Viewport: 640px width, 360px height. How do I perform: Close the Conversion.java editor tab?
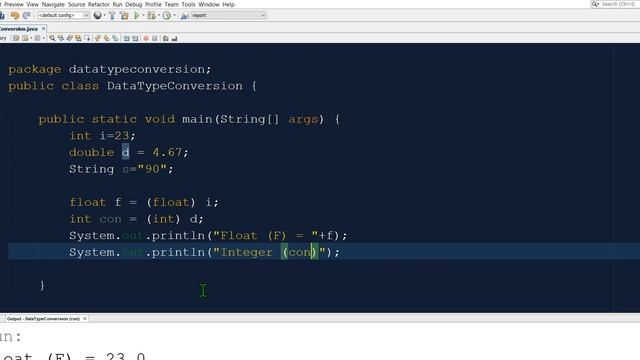pos(43,29)
